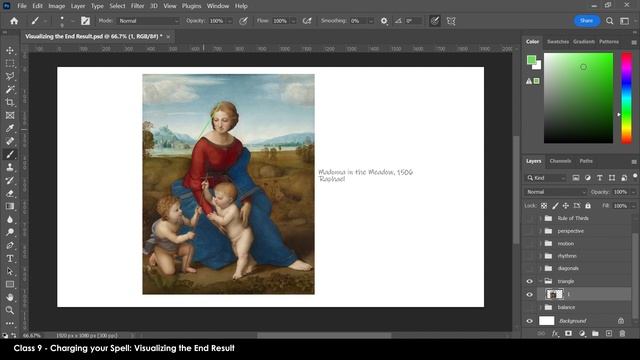The image size is (640, 360).
Task: Select the Path Selection tool
Action: (x=10, y=271)
